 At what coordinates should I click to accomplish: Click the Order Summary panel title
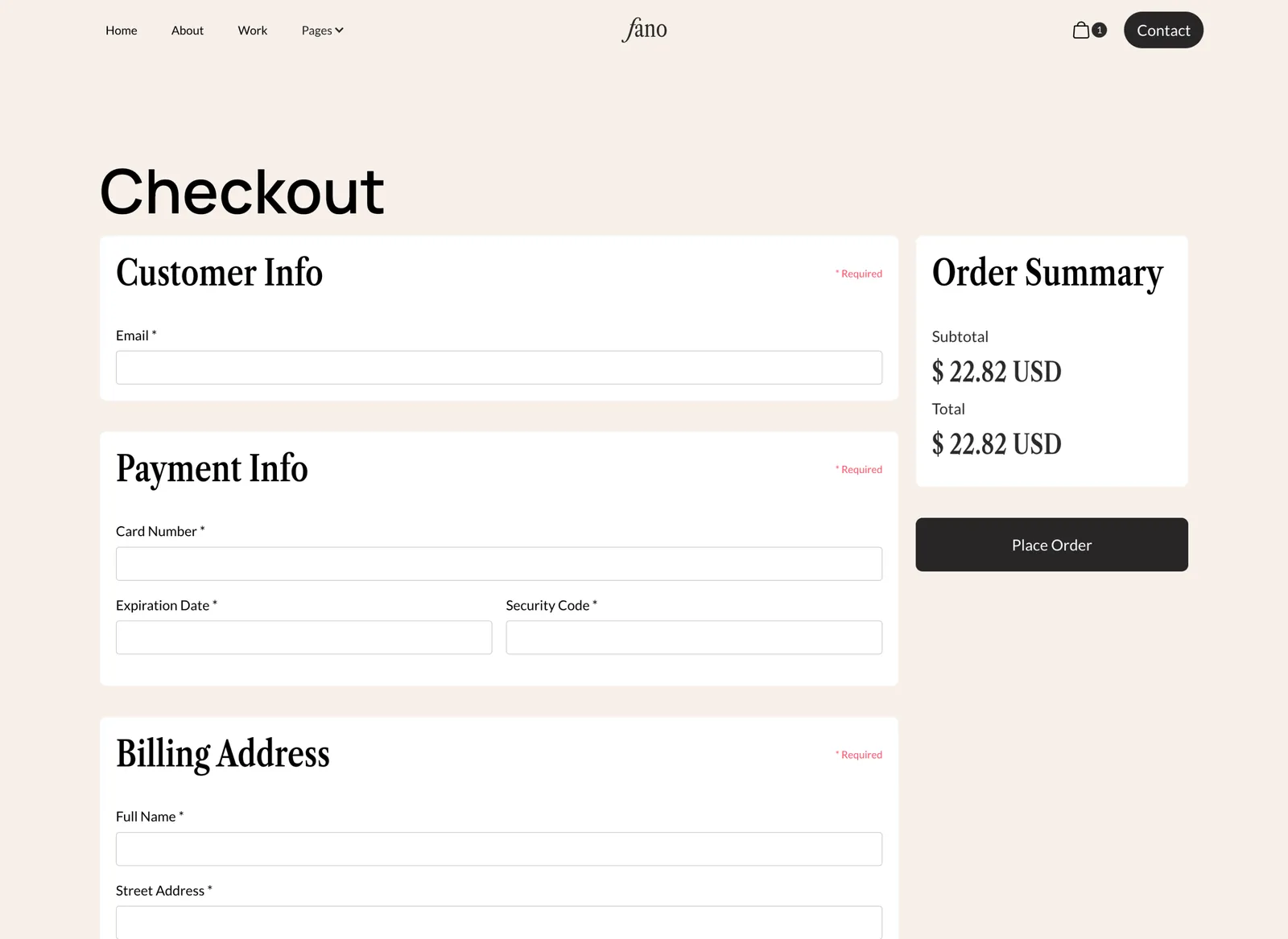[1046, 274]
